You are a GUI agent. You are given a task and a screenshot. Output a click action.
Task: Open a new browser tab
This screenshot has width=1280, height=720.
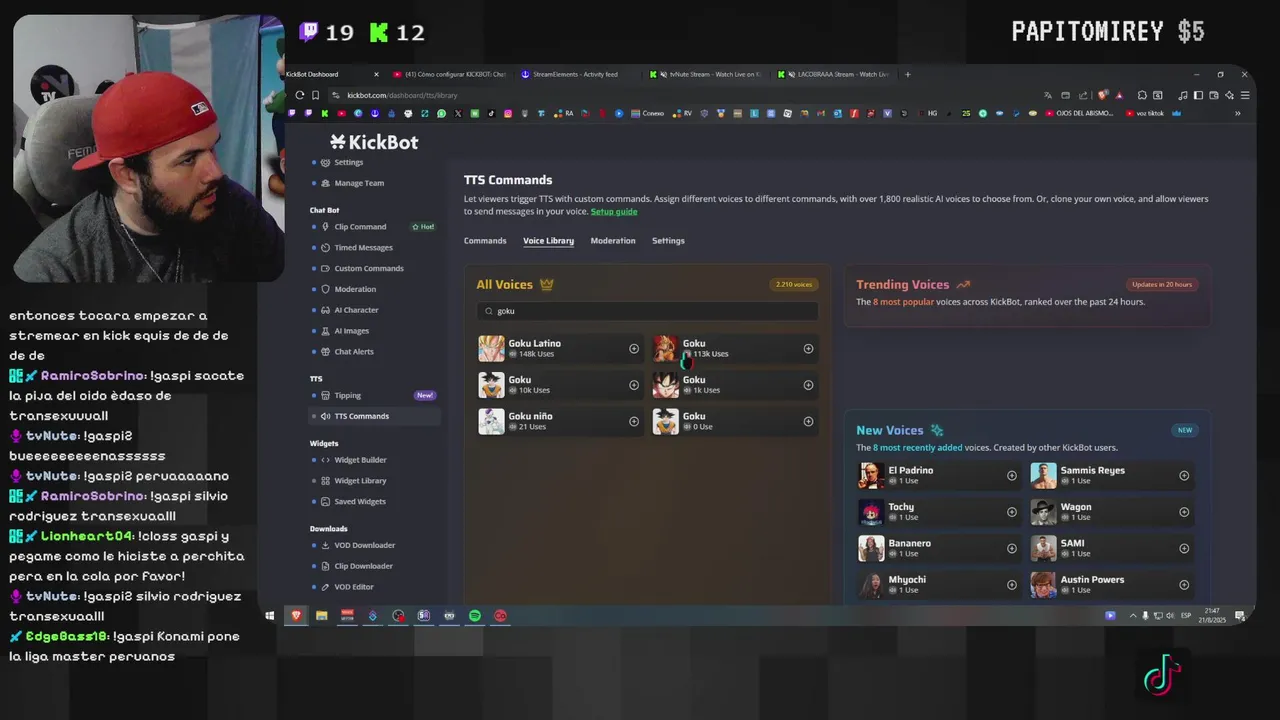point(908,74)
